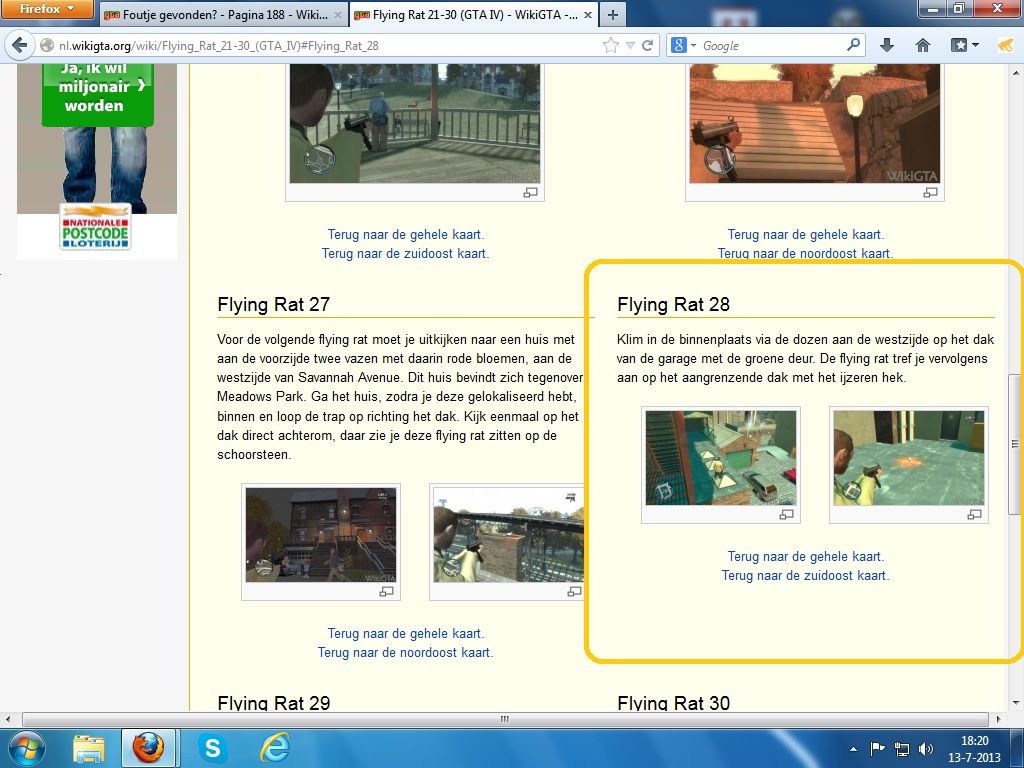Click the vertical scrollbar thumb

tap(1015, 444)
